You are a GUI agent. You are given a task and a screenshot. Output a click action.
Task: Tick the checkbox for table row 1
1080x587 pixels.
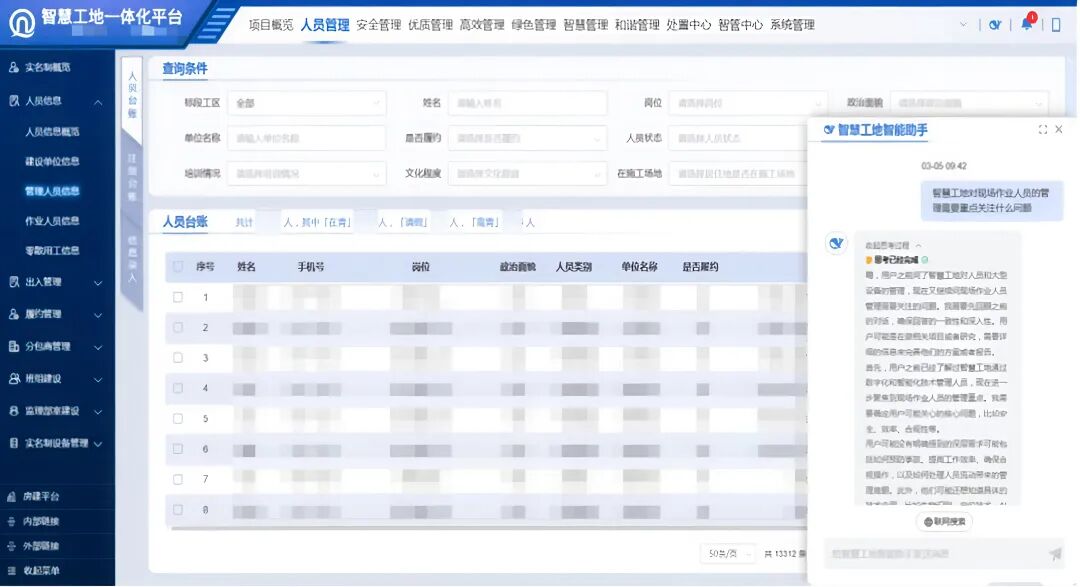click(x=178, y=296)
